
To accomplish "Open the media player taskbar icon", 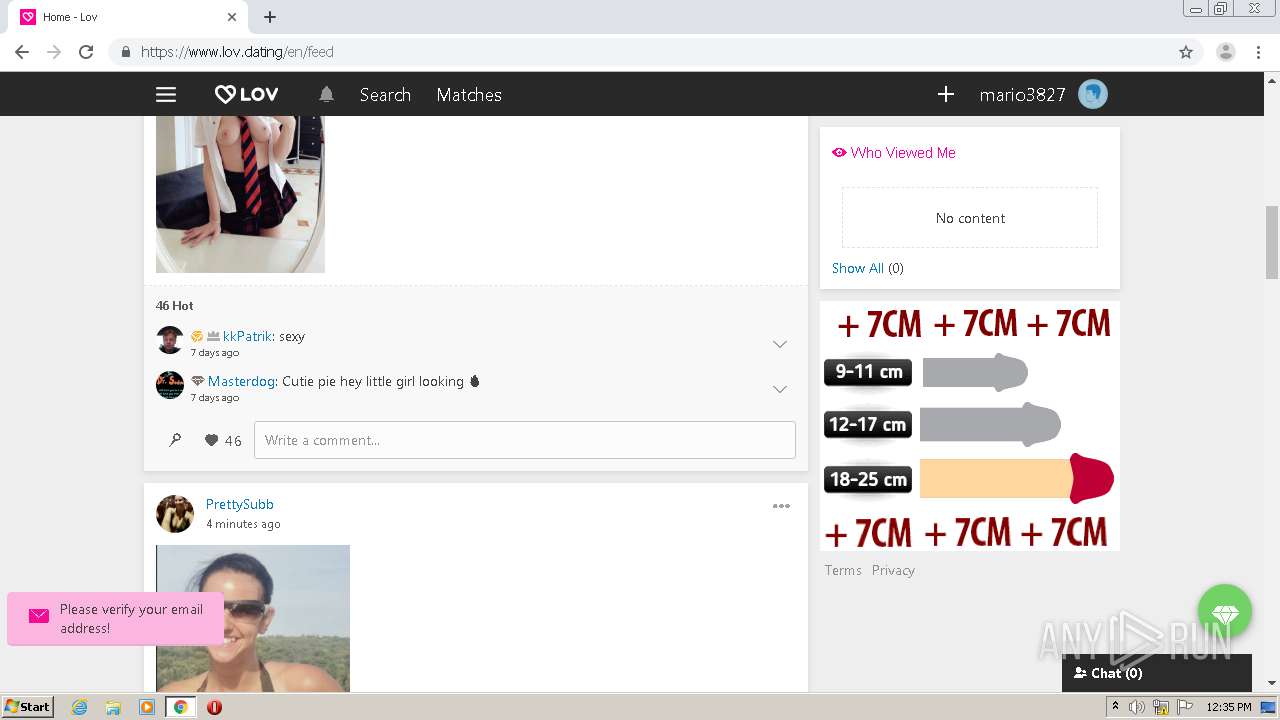I will tap(147, 707).
